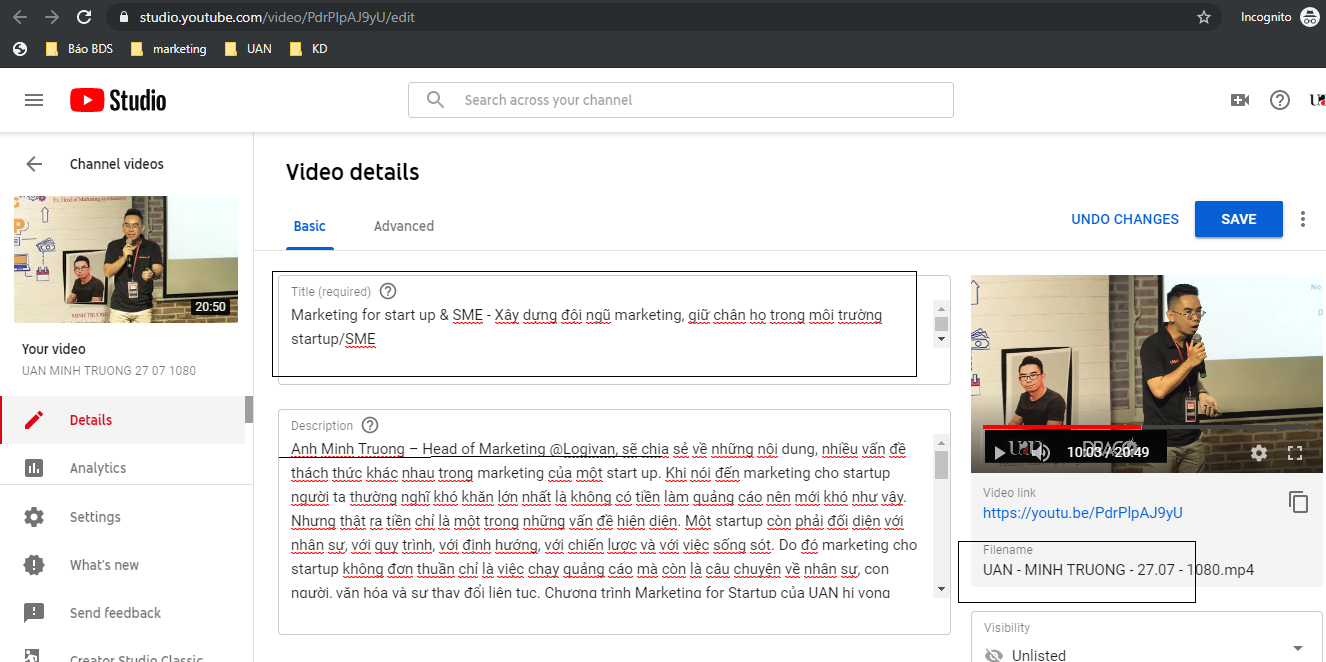Click the YouTube Studio logo

(x=118, y=100)
